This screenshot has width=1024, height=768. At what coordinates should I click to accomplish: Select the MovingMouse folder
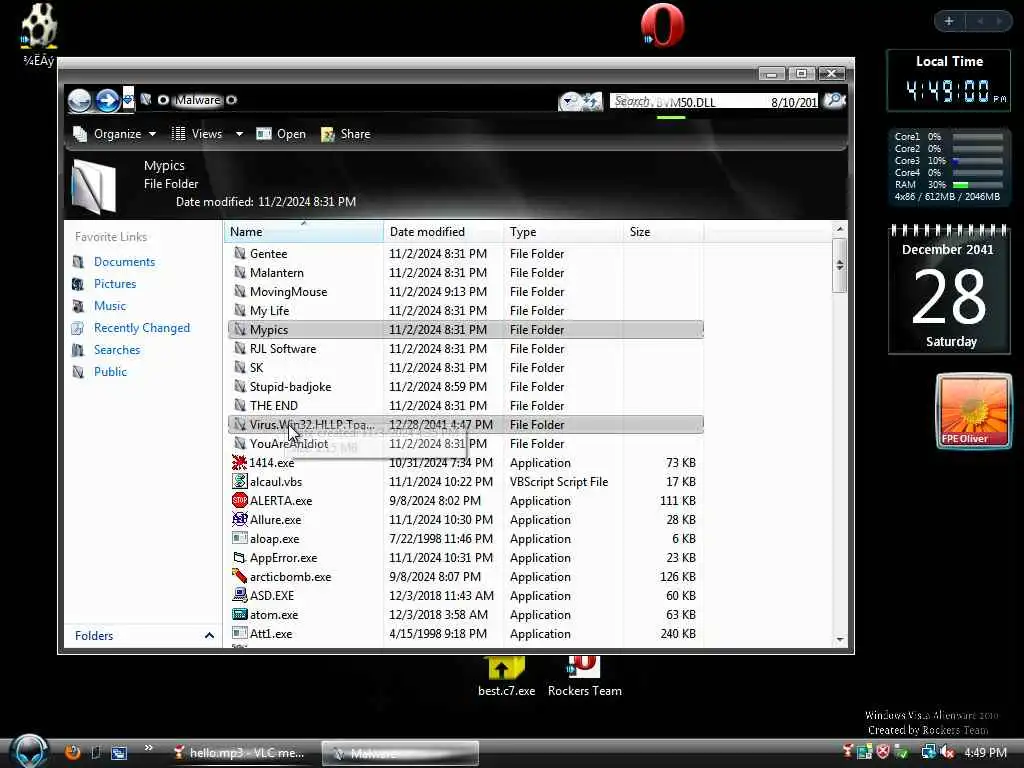pos(466,291)
